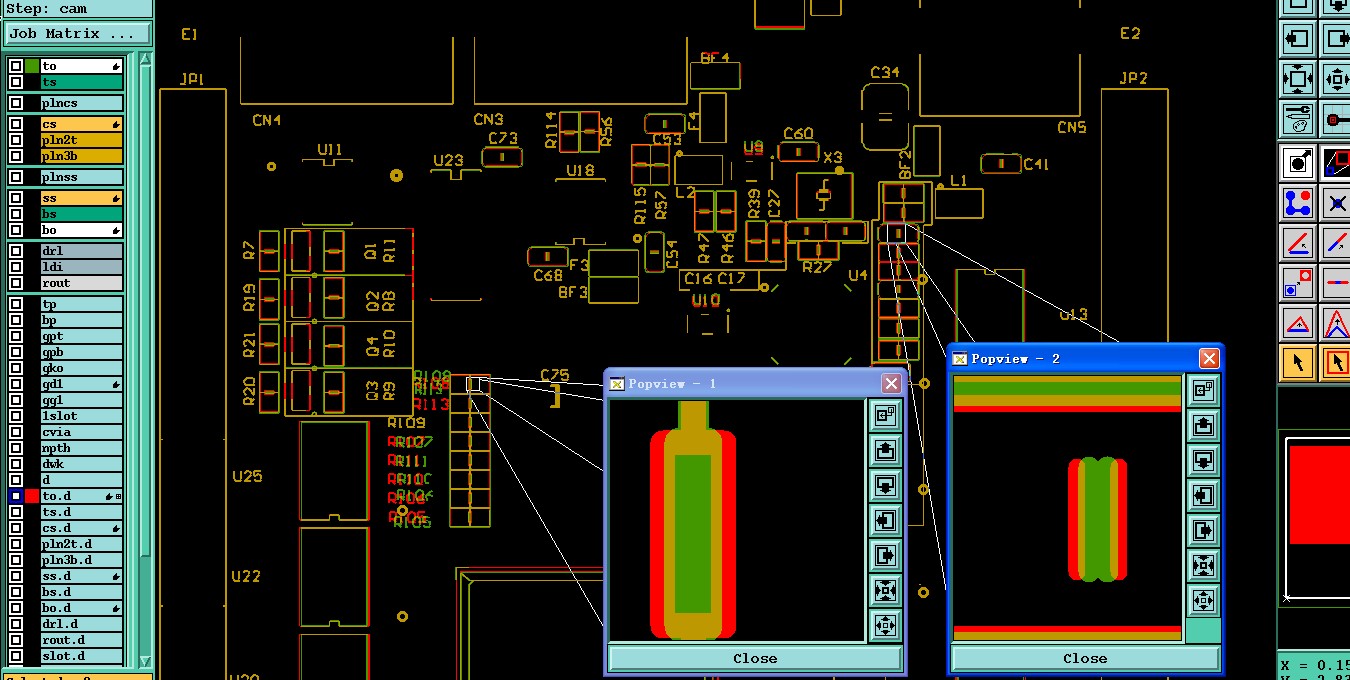The width and height of the screenshot is (1350, 680).
Task: Select the 'ss' silkscreen layer row
Action: [81, 198]
